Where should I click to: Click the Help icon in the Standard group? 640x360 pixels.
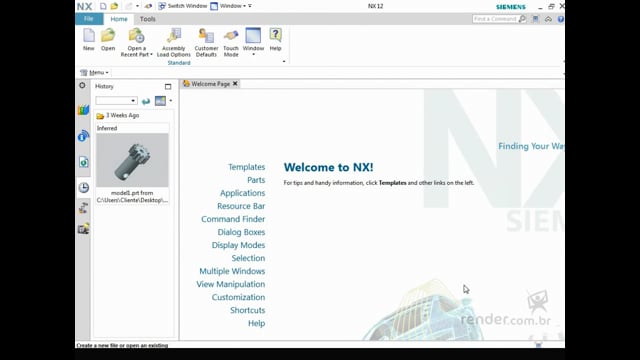[x=276, y=35]
